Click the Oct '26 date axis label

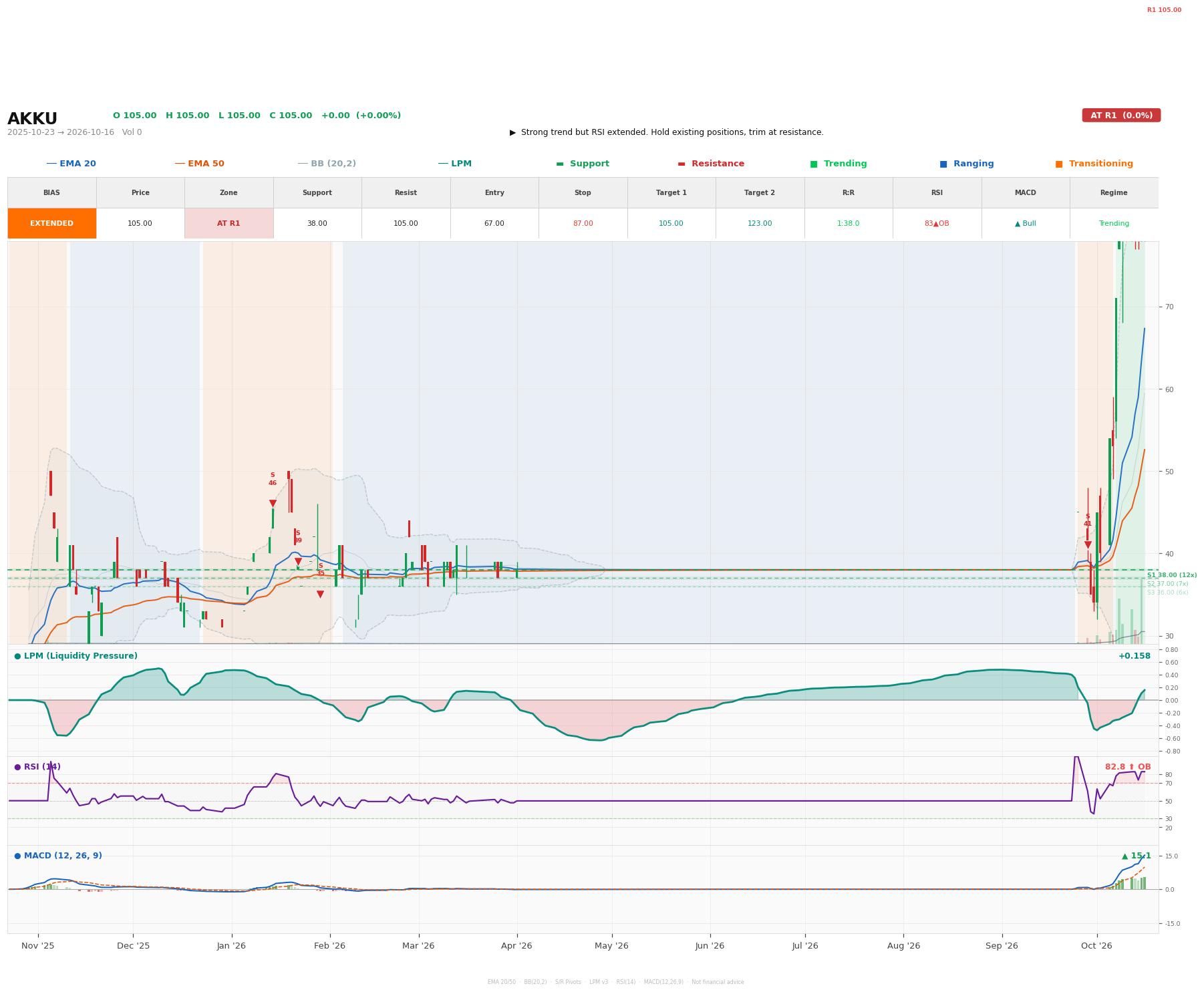pos(1096,945)
